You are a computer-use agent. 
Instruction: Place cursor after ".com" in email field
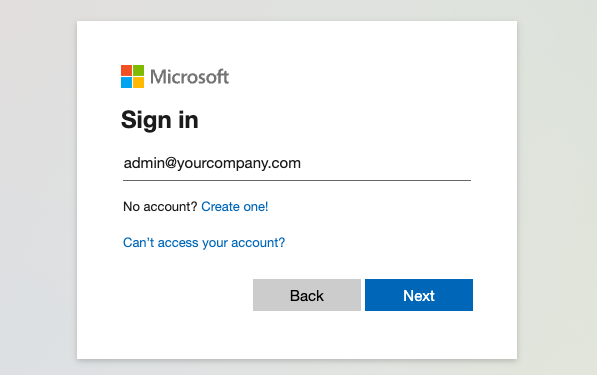point(302,163)
